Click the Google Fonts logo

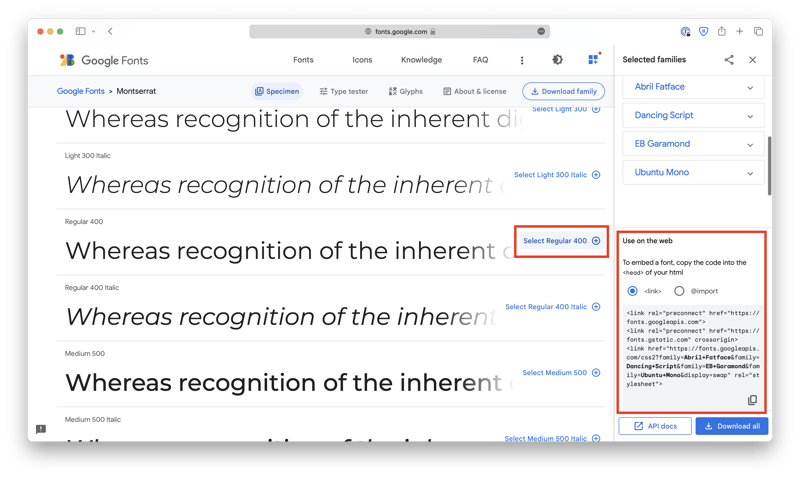104,60
